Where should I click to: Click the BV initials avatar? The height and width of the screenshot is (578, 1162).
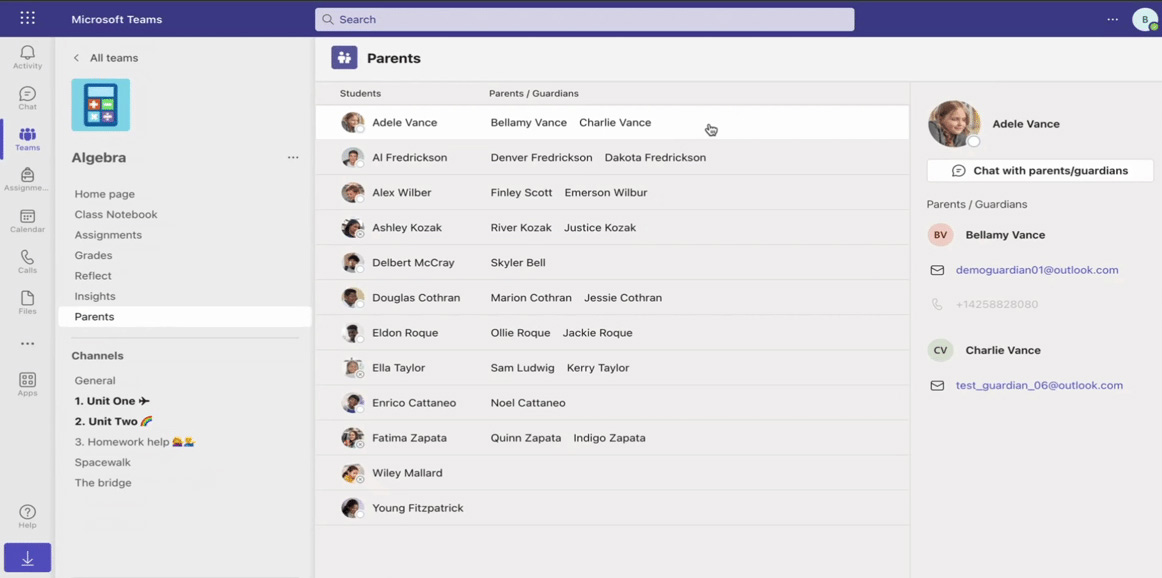[940, 235]
